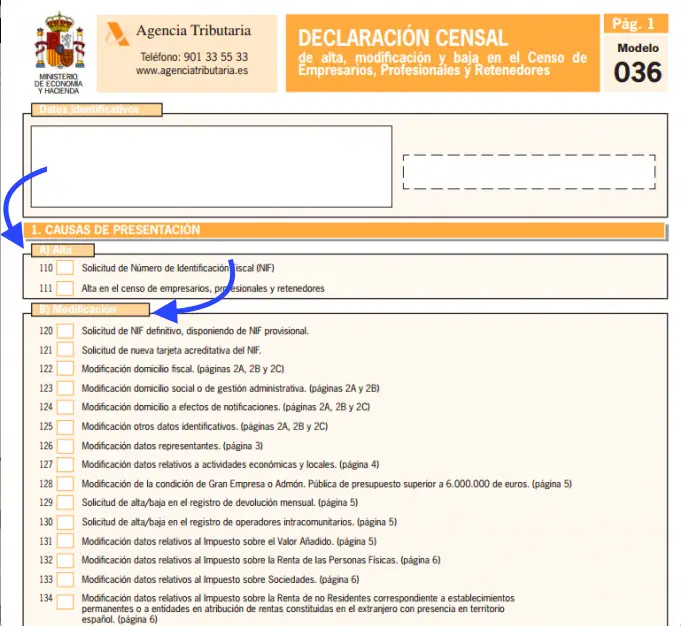Select box 123 domicilio social

(65, 388)
